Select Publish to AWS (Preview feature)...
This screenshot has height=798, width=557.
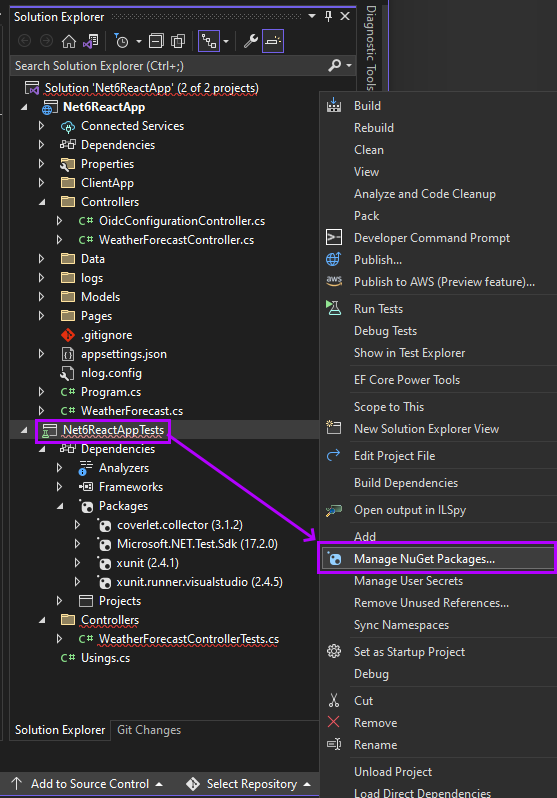tap(444, 282)
